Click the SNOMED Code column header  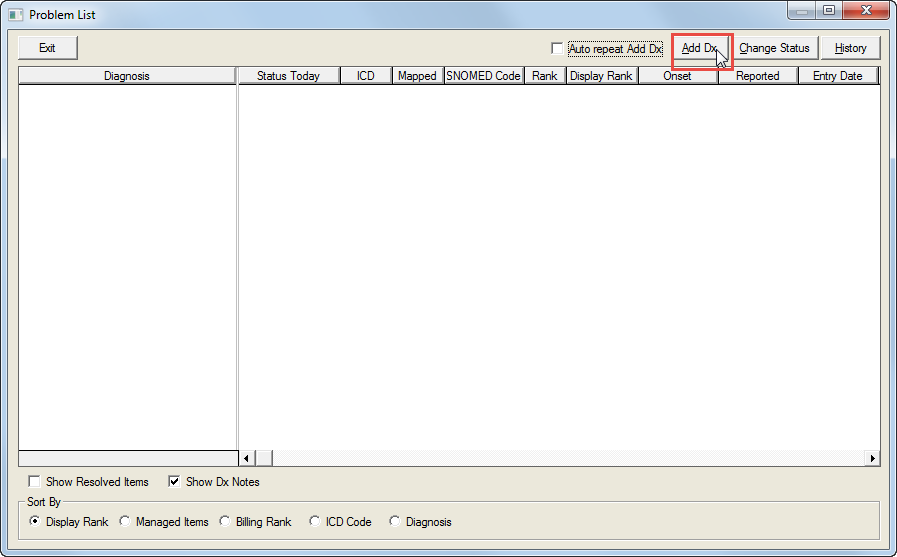click(x=484, y=76)
